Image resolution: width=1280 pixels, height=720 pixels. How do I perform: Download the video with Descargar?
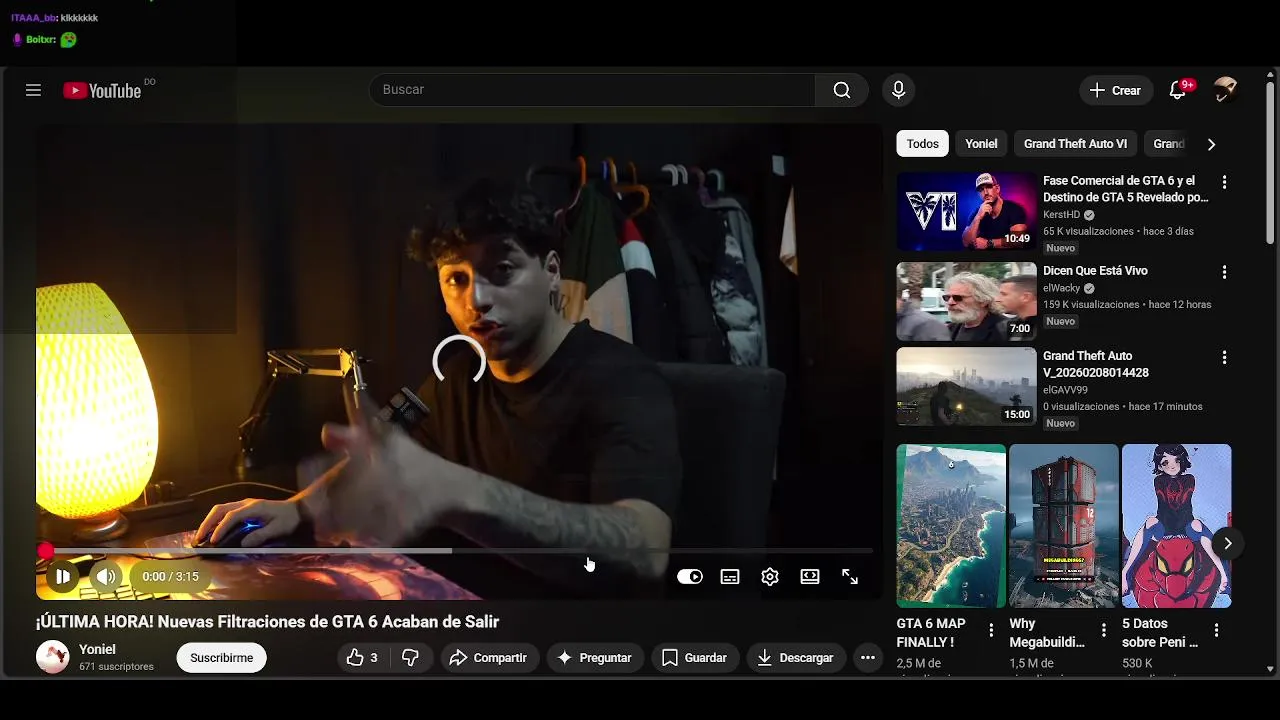click(x=796, y=658)
